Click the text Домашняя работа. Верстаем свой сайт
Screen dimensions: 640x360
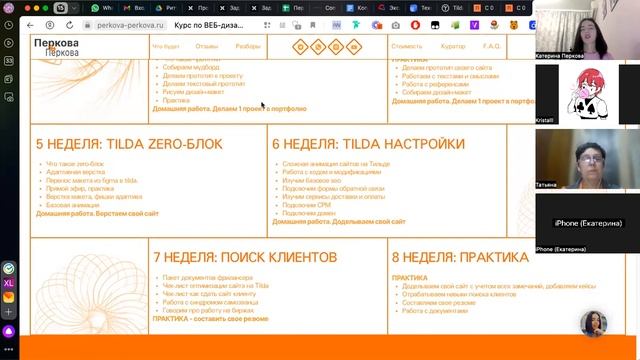pyautogui.click(x=97, y=213)
